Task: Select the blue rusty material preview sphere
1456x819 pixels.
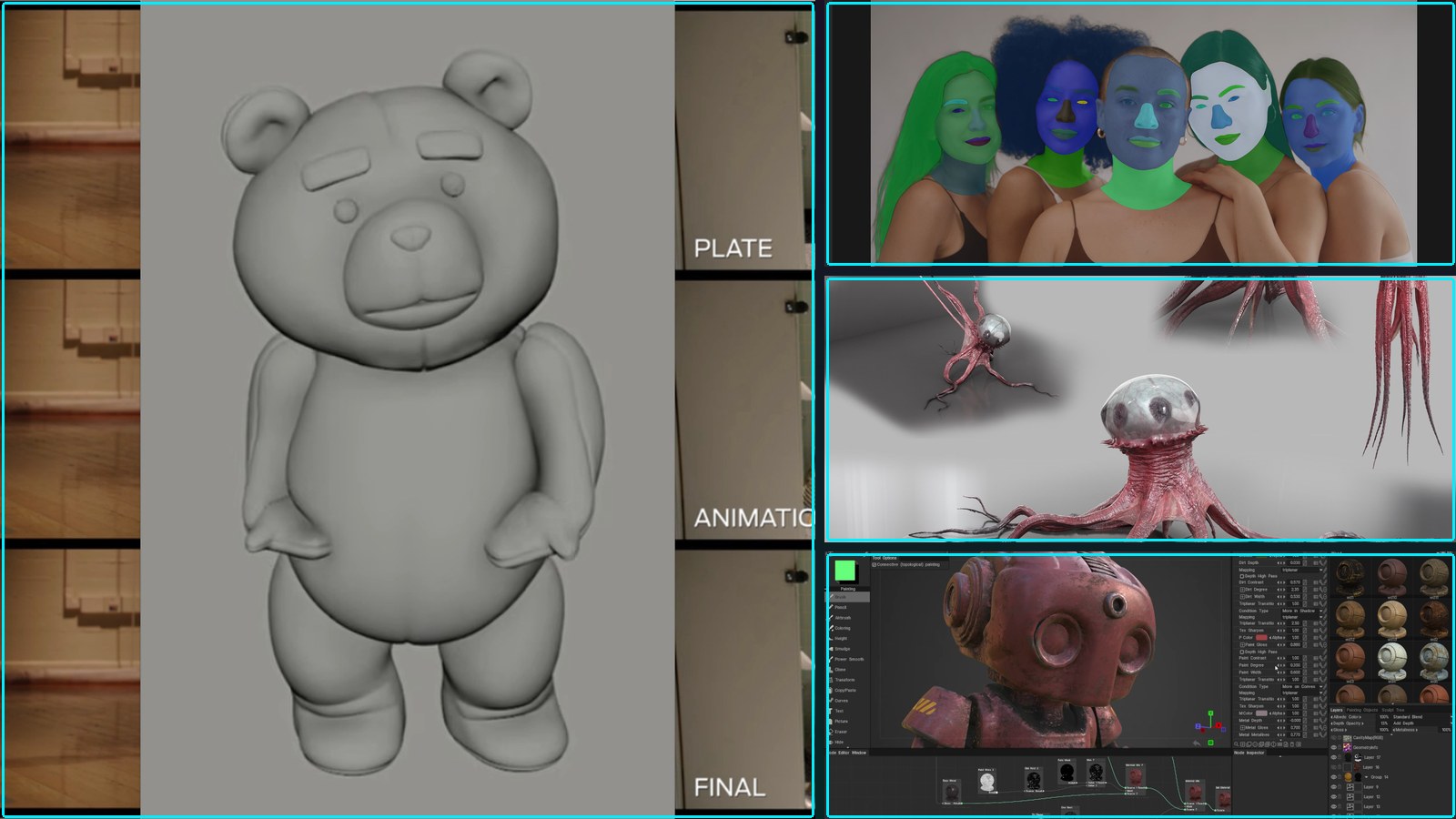Action: [x=1433, y=662]
